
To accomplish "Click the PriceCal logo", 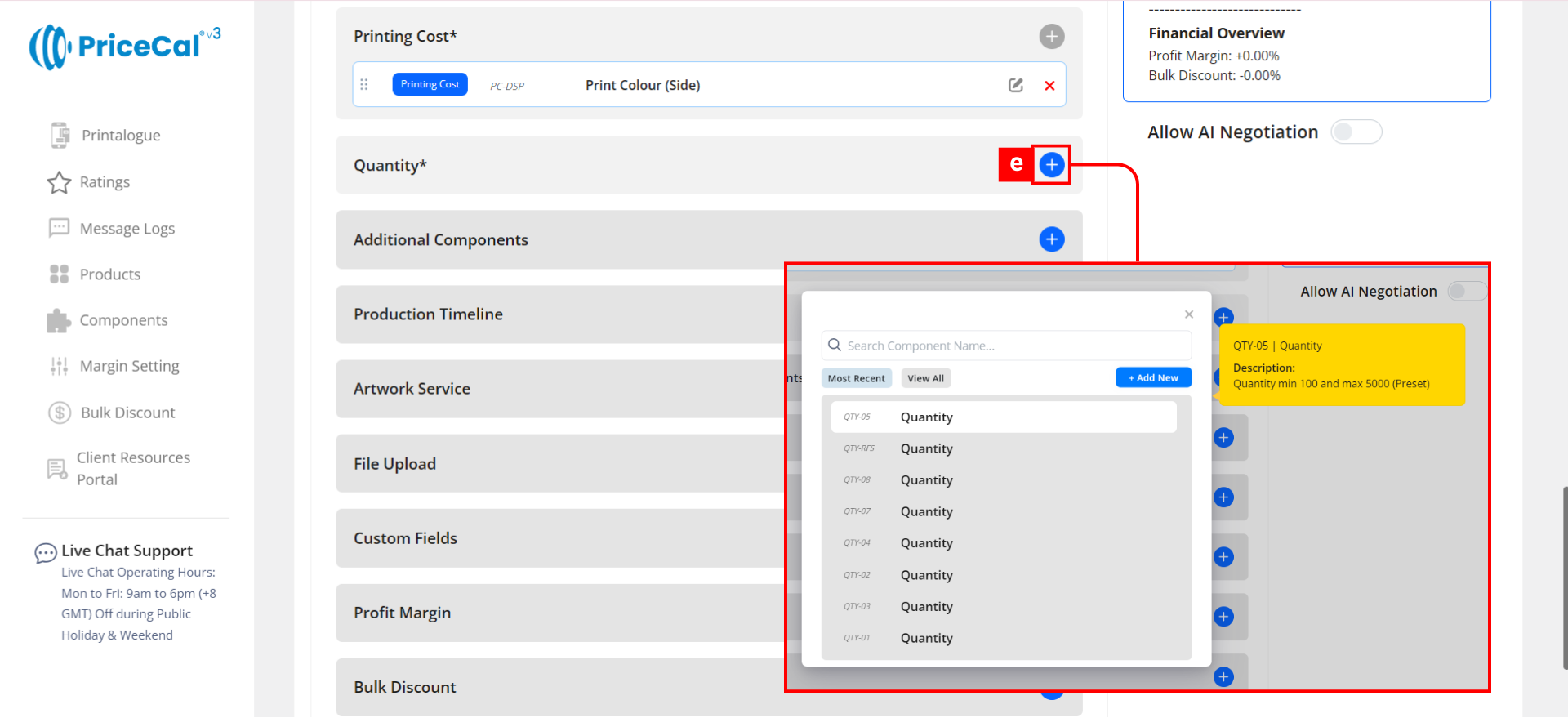I will point(124,46).
